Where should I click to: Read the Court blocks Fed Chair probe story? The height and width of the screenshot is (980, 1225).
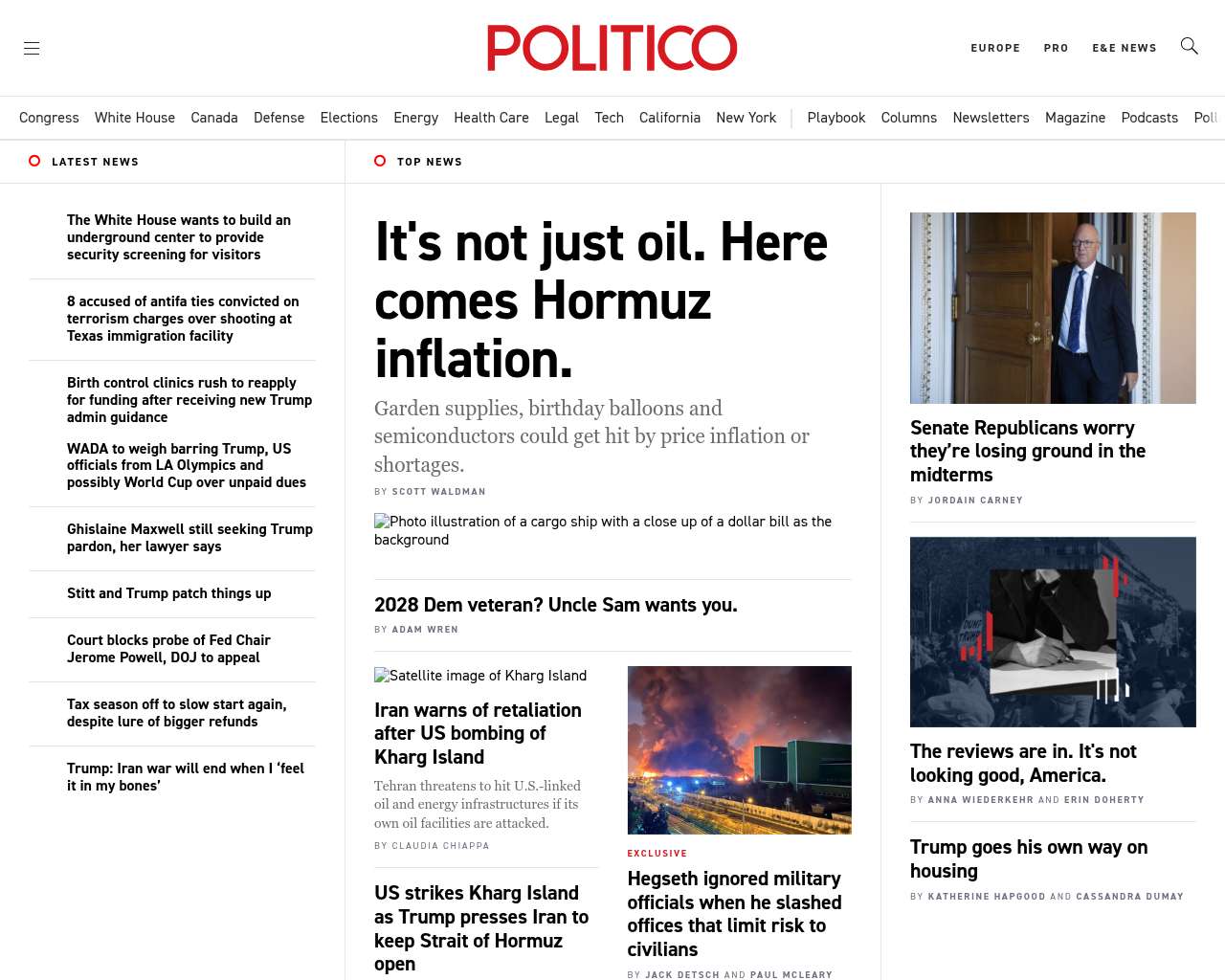[x=168, y=649]
